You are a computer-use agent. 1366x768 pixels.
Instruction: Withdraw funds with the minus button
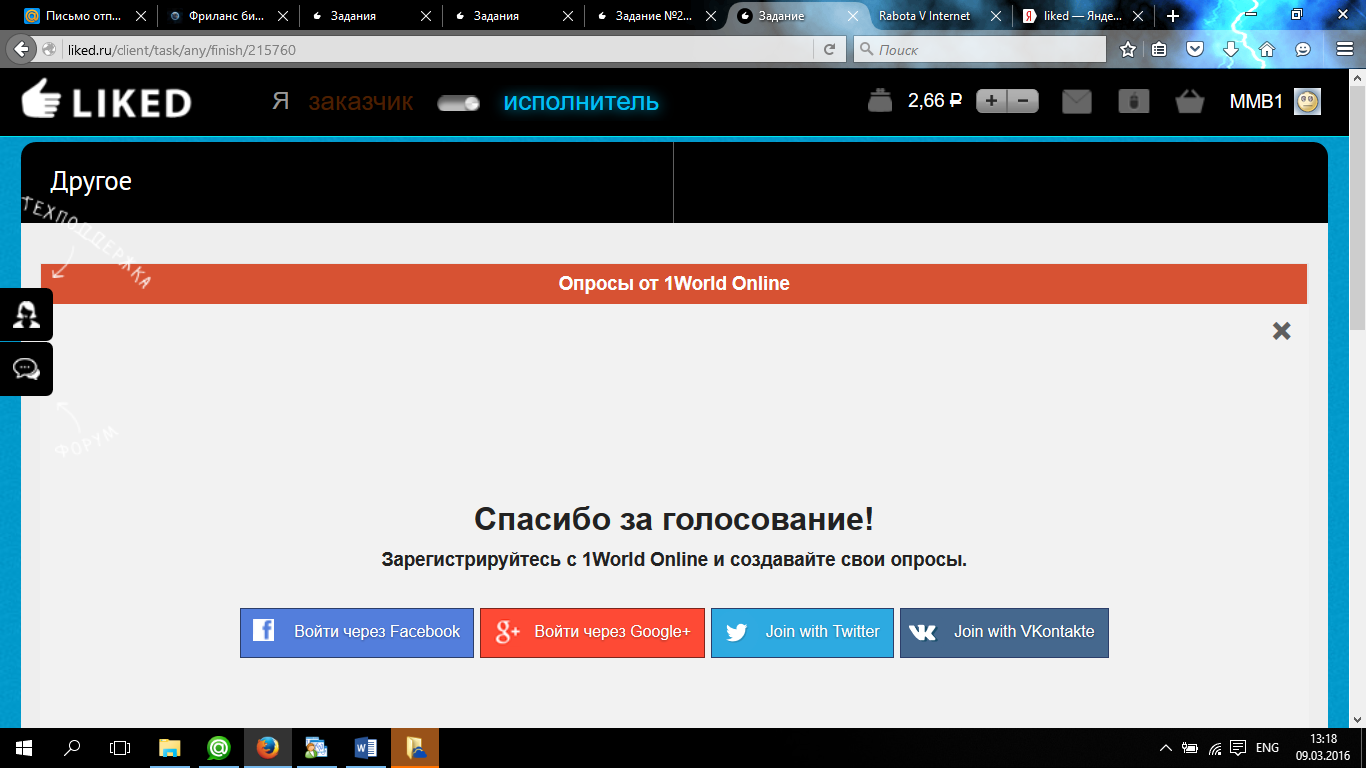[x=1023, y=101]
